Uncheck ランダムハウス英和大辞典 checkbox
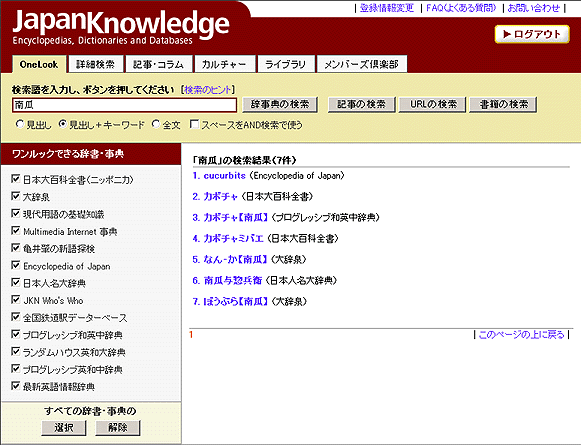 [16, 351]
